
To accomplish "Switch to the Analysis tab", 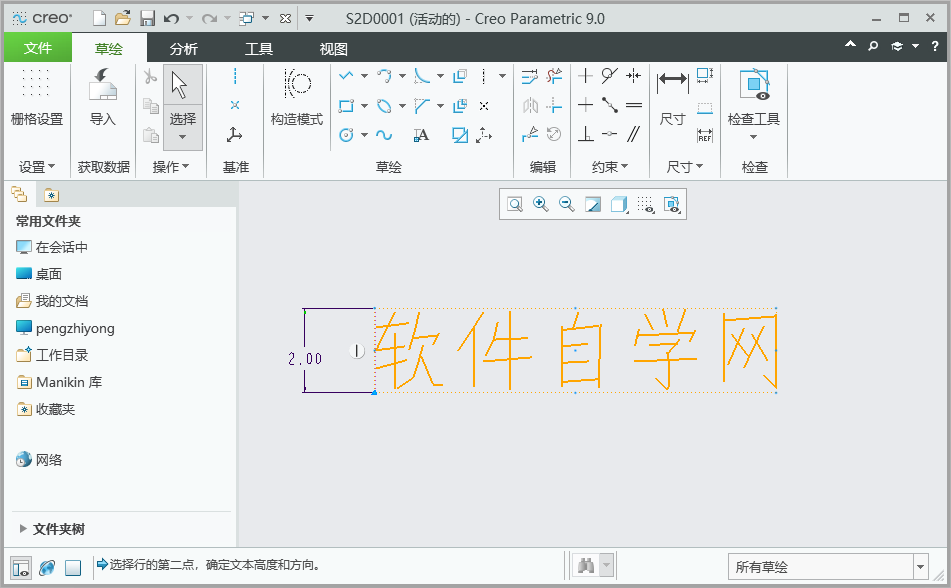I will (184, 49).
